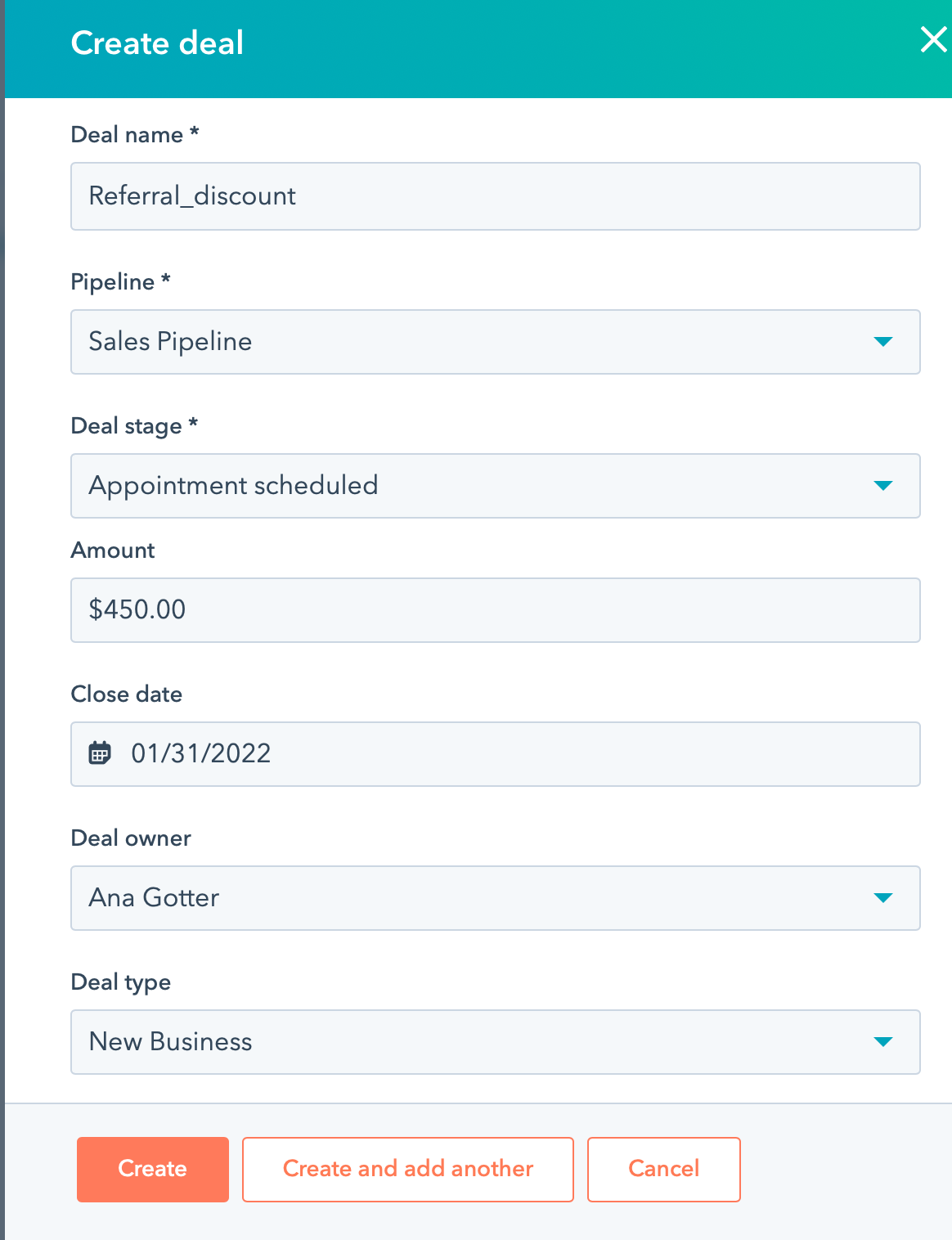The image size is (952, 1240).
Task: Click the Create deal header title
Action: 157,43
